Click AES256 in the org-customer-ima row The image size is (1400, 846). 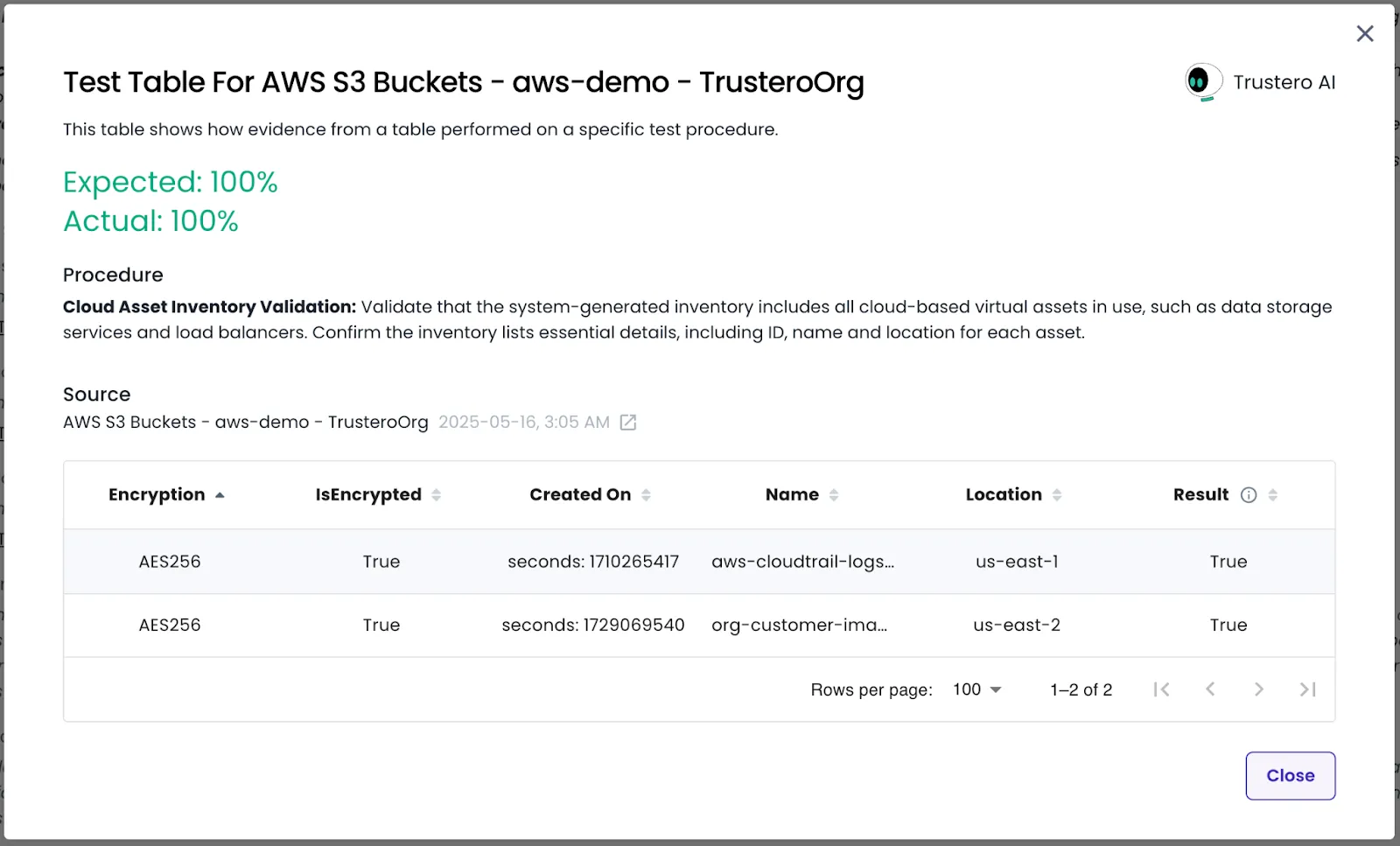(170, 626)
